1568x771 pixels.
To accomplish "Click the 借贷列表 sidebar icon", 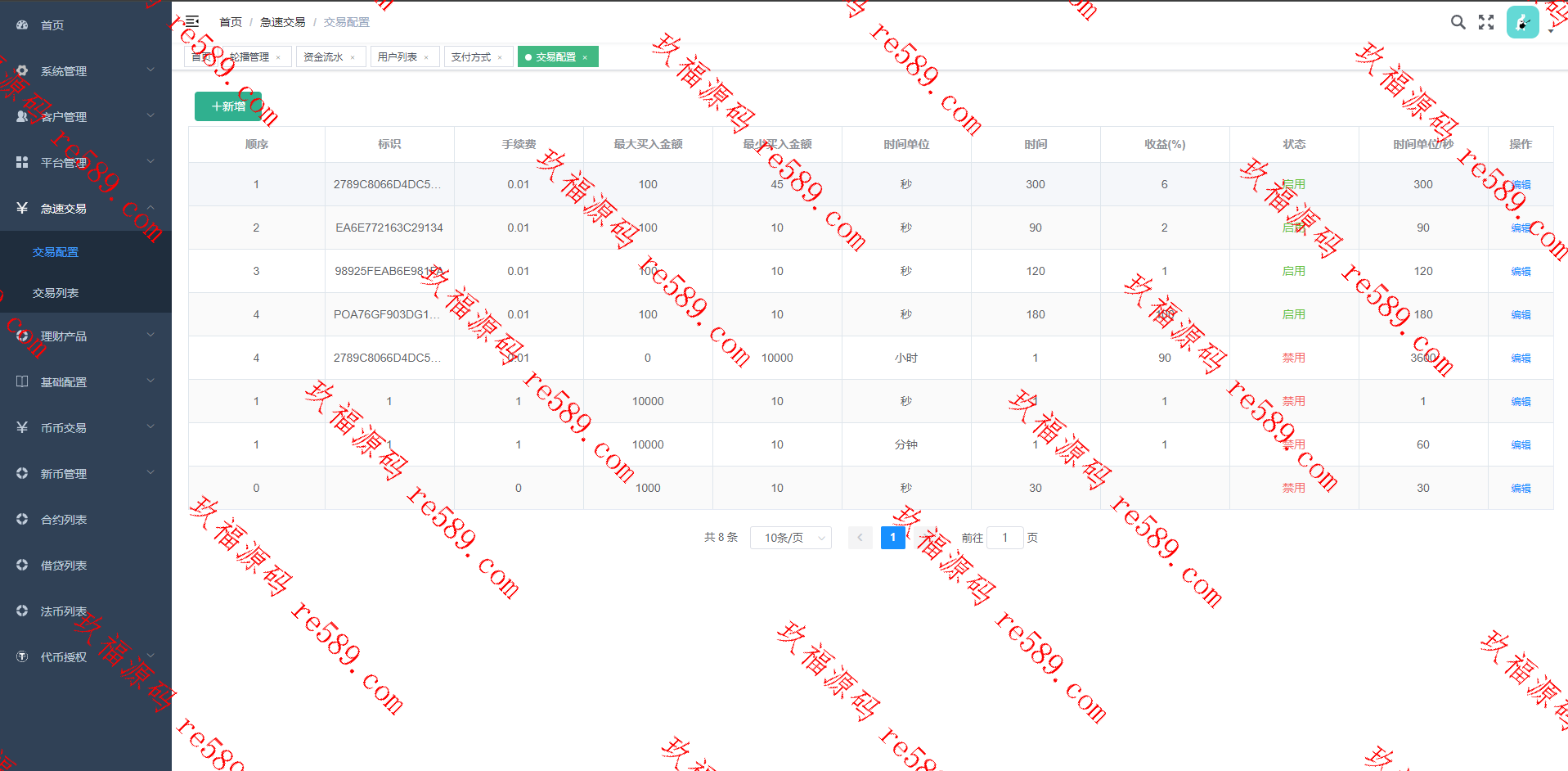I will 22,566.
